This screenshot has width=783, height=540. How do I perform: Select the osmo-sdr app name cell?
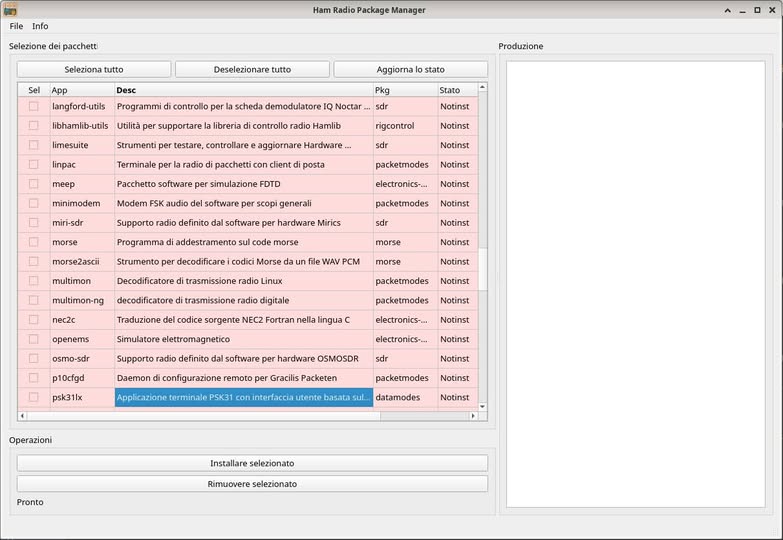click(x=82, y=358)
